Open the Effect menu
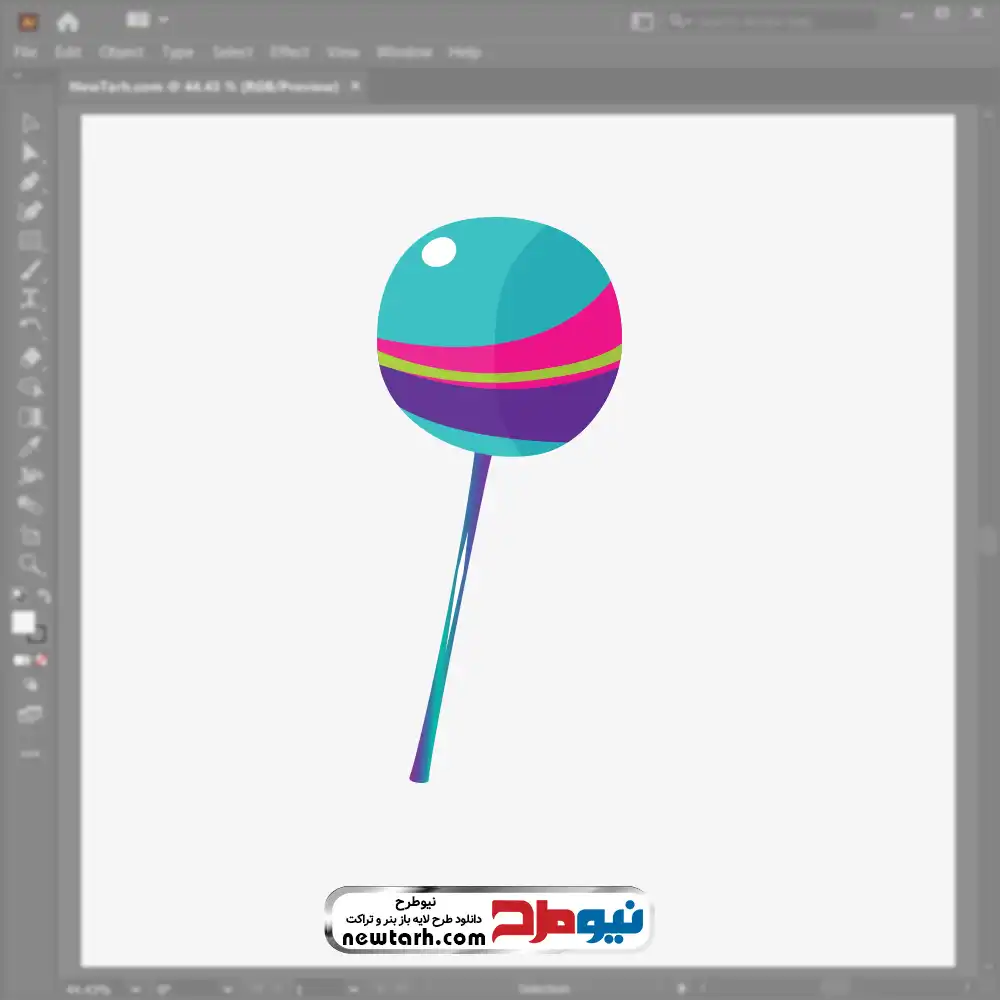The image size is (1000, 1000). 289,52
